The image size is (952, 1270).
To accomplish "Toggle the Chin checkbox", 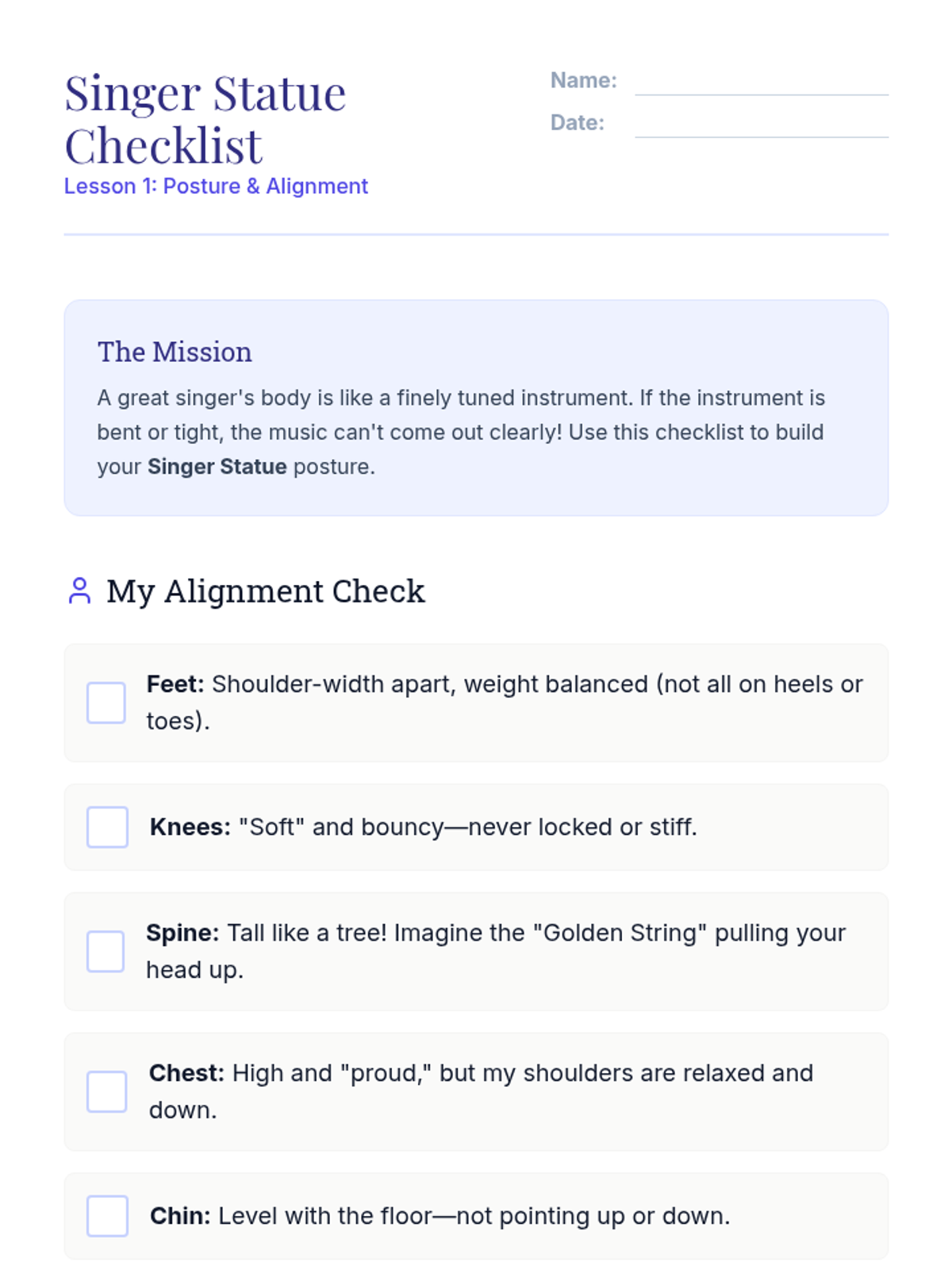I will (x=107, y=1216).
